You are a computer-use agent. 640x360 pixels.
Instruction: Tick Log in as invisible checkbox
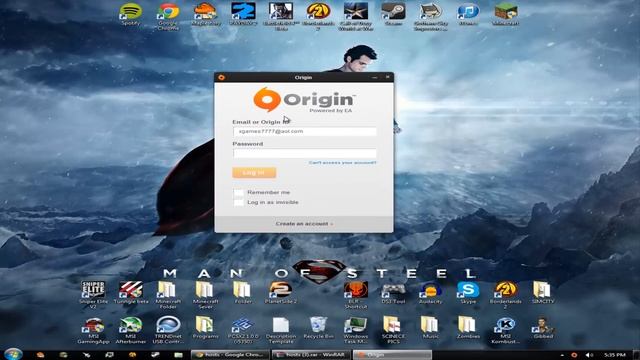point(238,202)
